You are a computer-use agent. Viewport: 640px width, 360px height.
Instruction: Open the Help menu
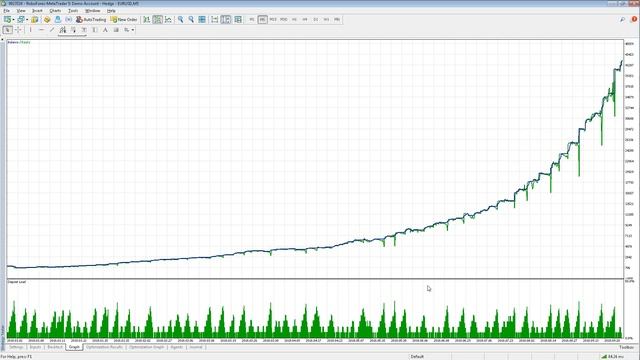tap(111, 11)
